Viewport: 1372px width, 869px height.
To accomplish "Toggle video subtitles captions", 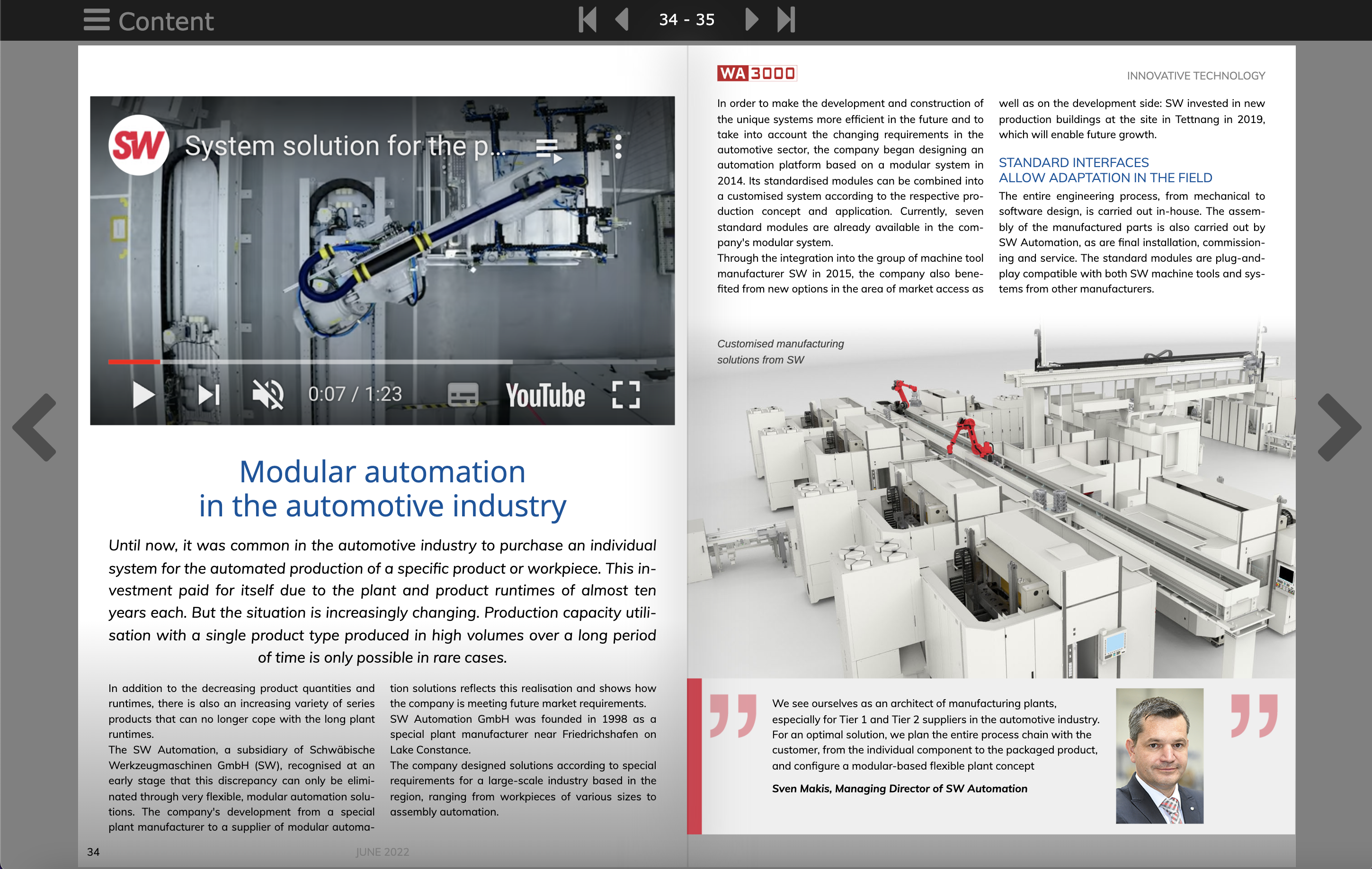I will 463,395.
